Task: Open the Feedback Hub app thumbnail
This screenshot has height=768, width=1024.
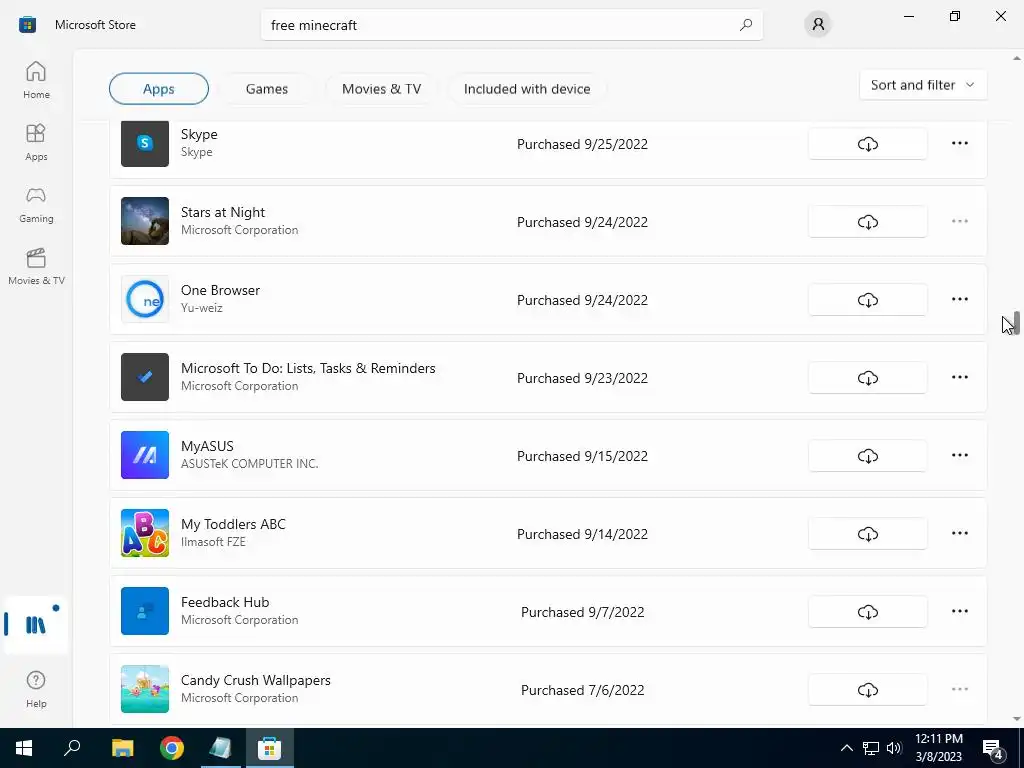Action: pyautogui.click(x=145, y=611)
